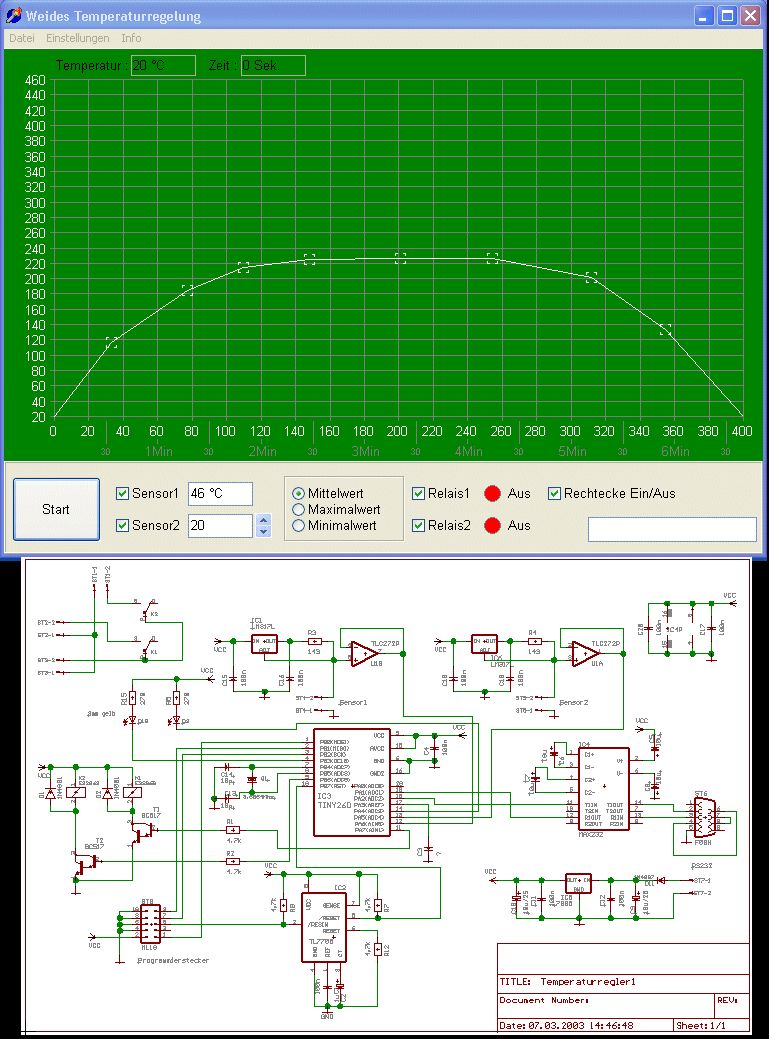Decrease Sensor2 value with the down arrow
769x1039 pixels.
point(264,531)
